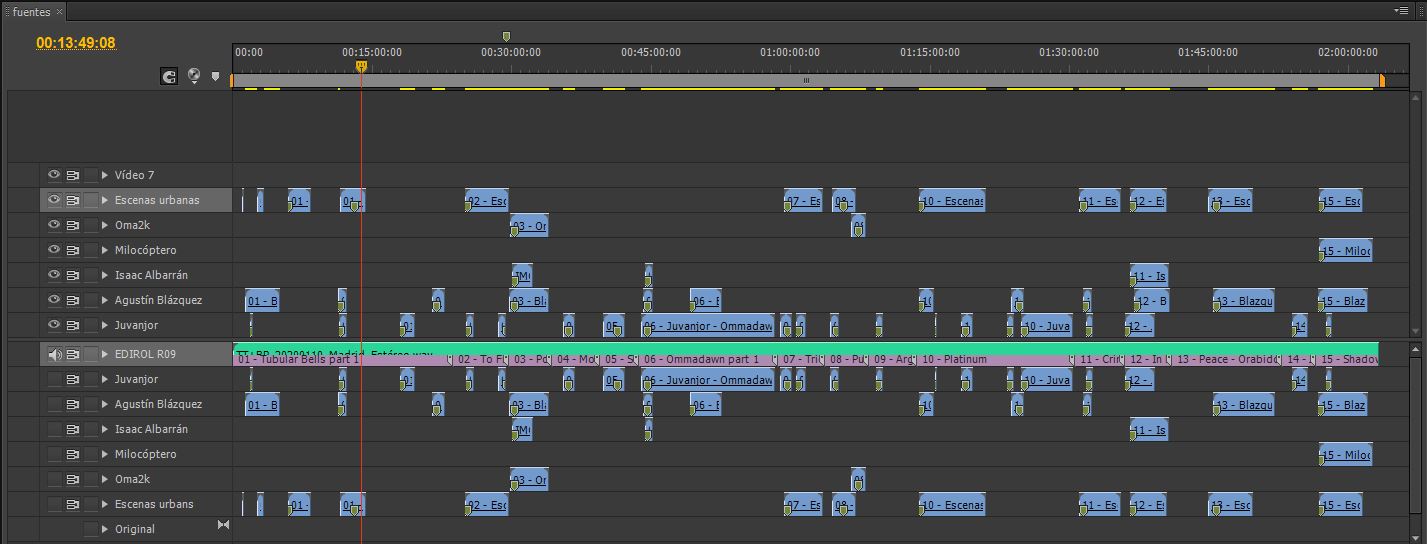Image resolution: width=1427 pixels, height=544 pixels.
Task: Expand the Vídeo 7 track
Action: pyautogui.click(x=105, y=175)
